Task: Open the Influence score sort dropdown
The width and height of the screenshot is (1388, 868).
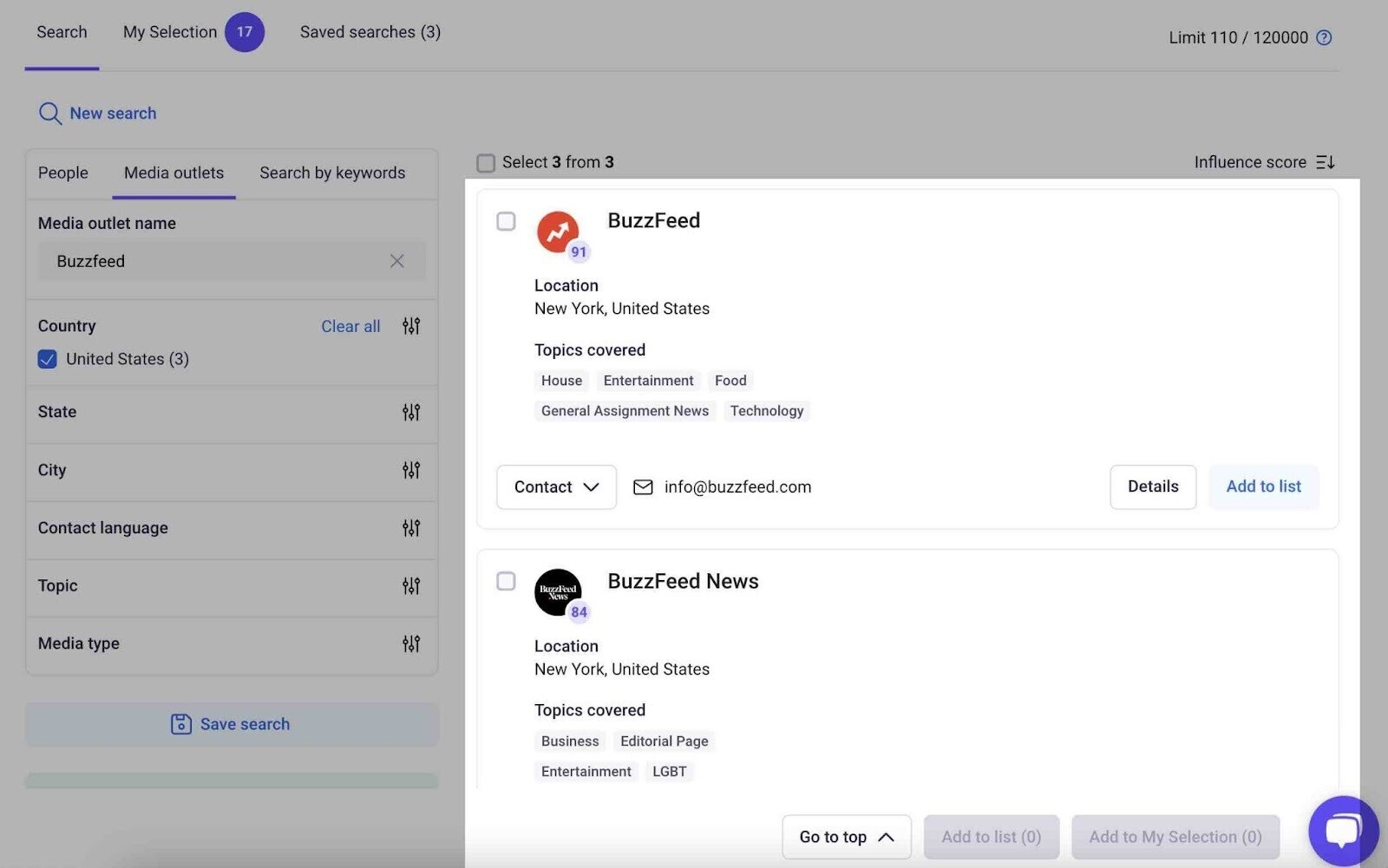Action: (1264, 162)
